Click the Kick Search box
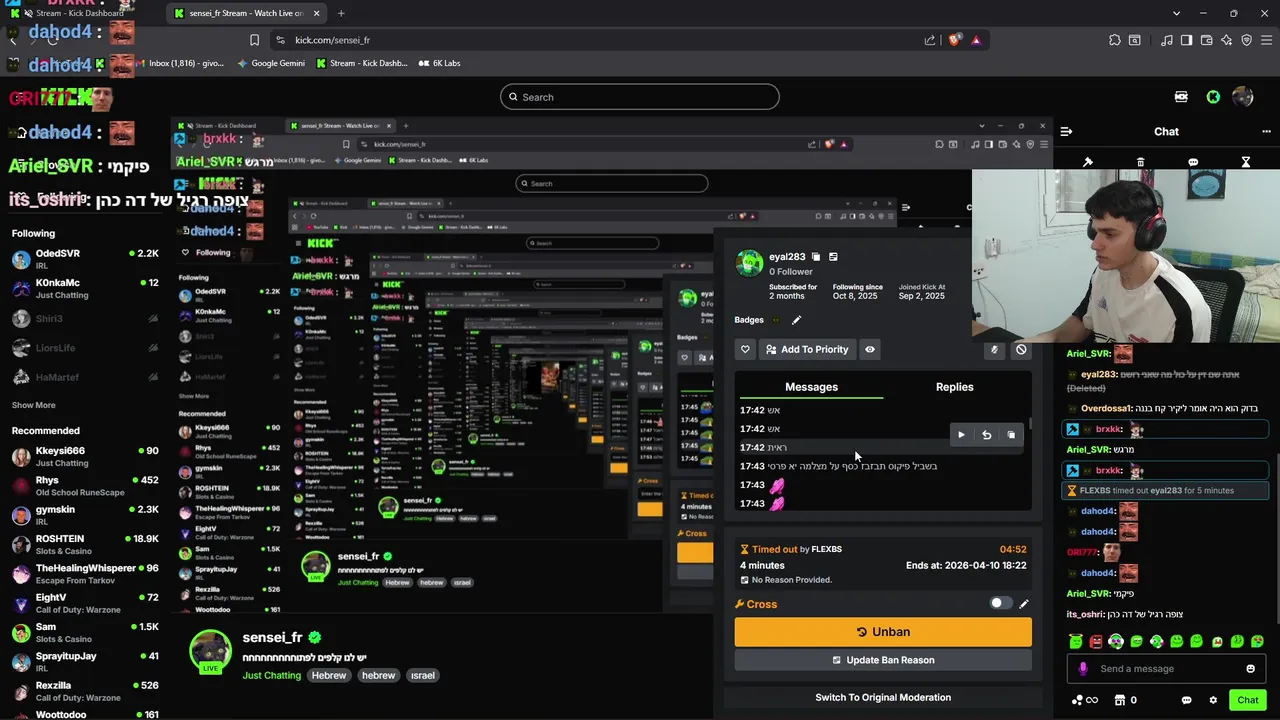Image resolution: width=1280 pixels, height=720 pixels. pyautogui.click(x=640, y=97)
